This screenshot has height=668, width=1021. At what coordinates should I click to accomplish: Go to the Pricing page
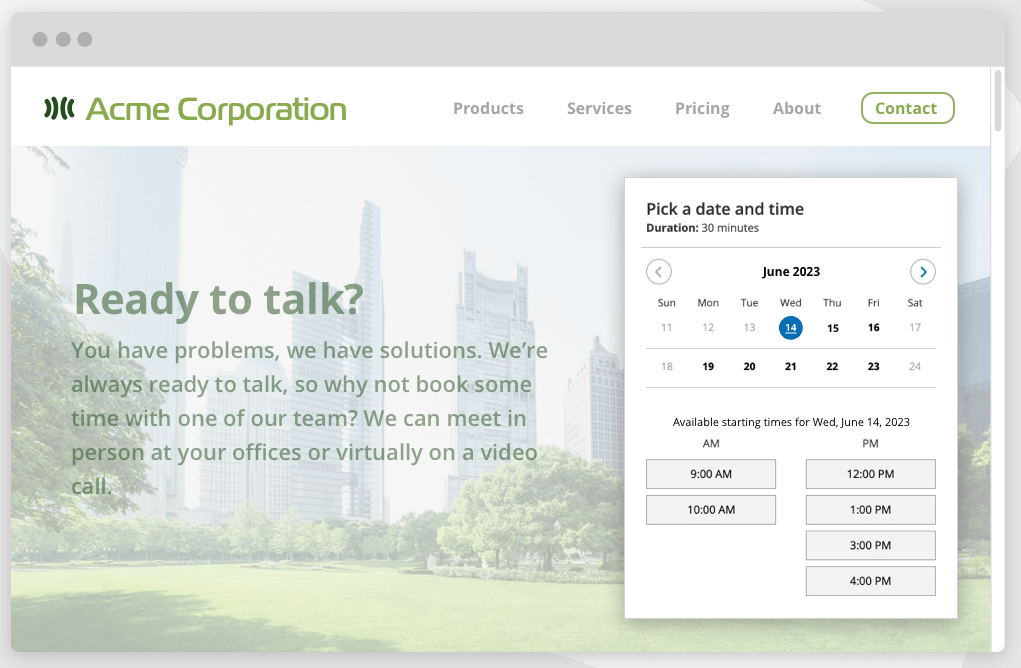[x=702, y=109]
